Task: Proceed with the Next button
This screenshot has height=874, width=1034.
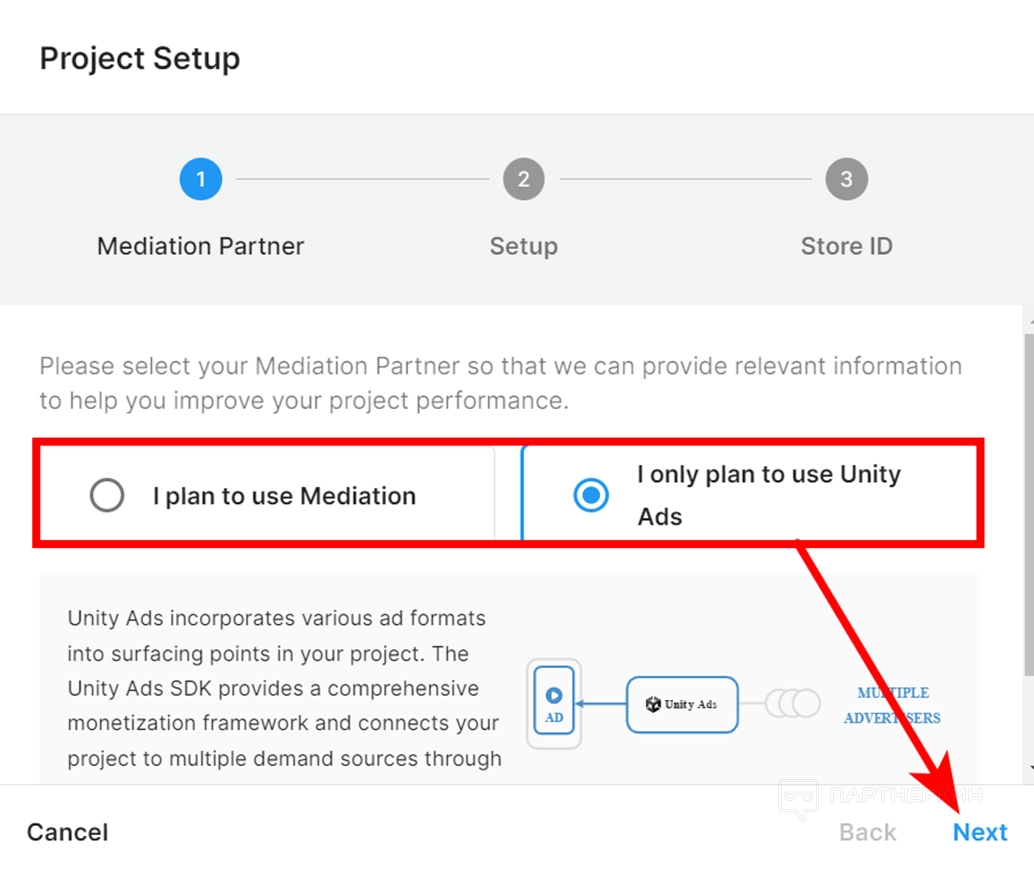Action: tap(980, 832)
